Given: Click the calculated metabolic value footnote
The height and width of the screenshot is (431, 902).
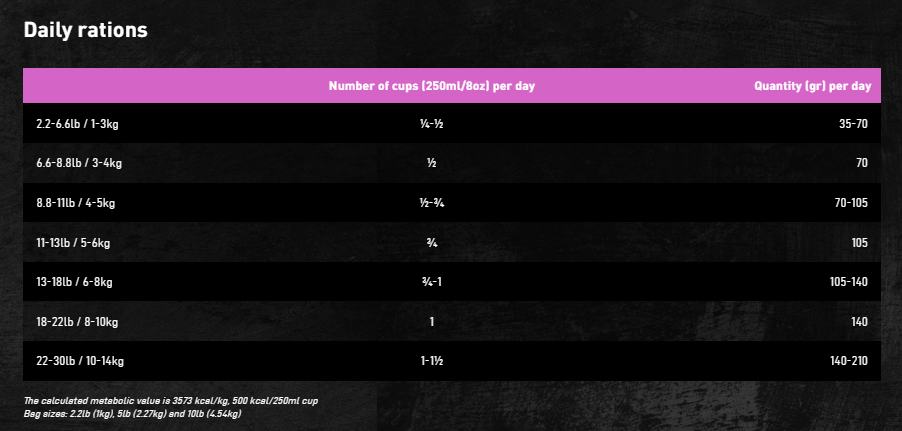Looking at the screenshot, I should (171, 401).
